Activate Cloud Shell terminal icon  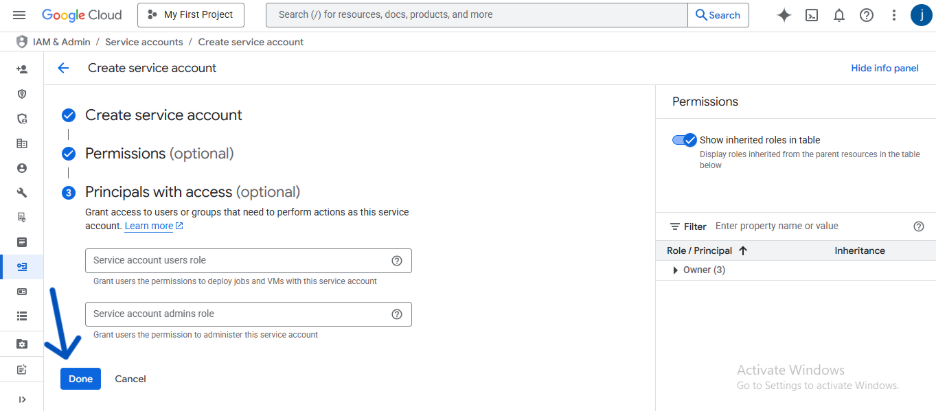pos(812,15)
